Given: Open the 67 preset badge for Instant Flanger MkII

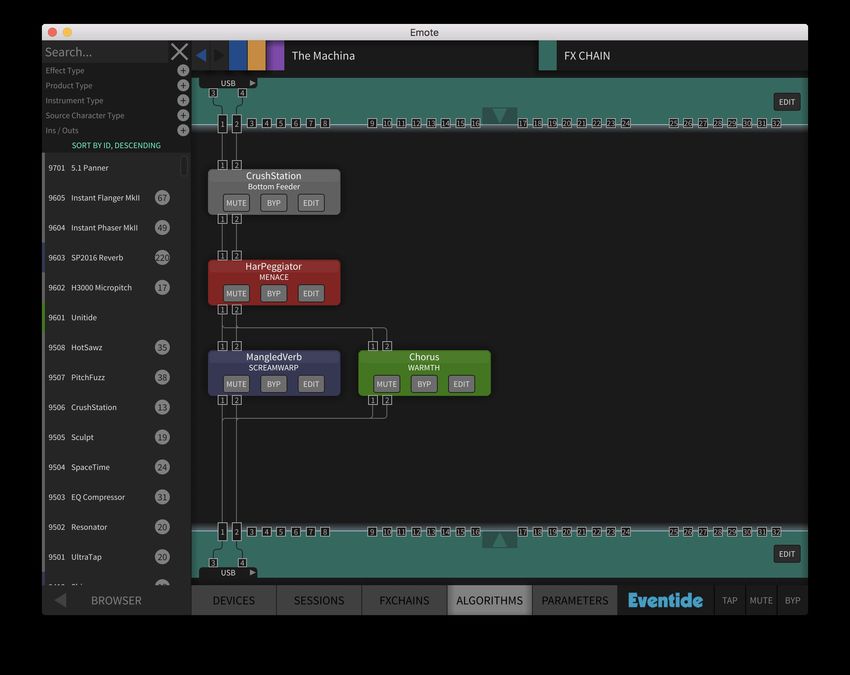Looking at the screenshot, I should [162, 198].
